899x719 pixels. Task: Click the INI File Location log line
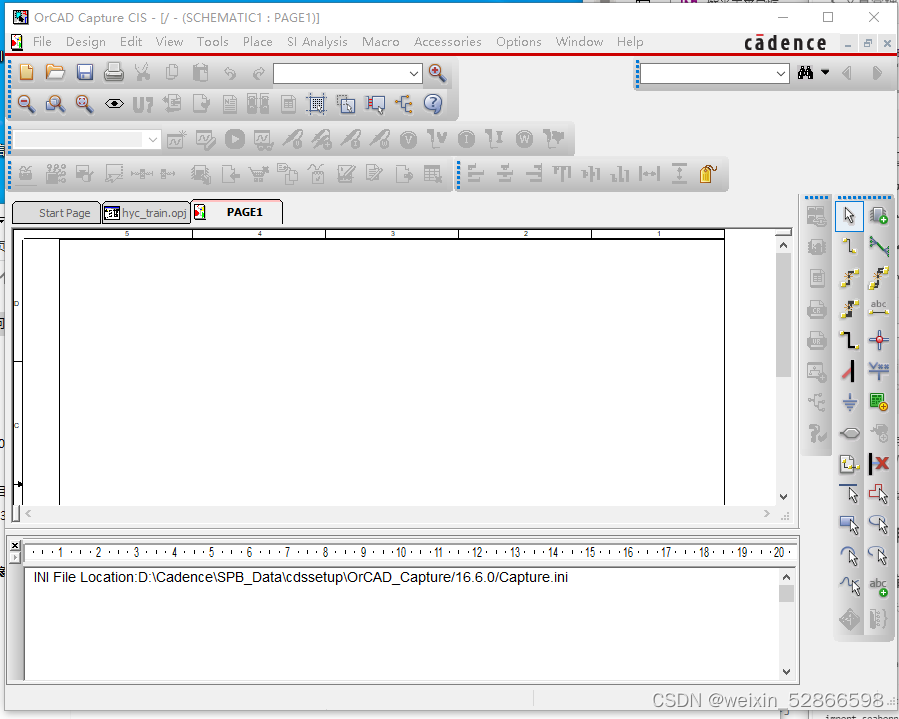click(300, 577)
